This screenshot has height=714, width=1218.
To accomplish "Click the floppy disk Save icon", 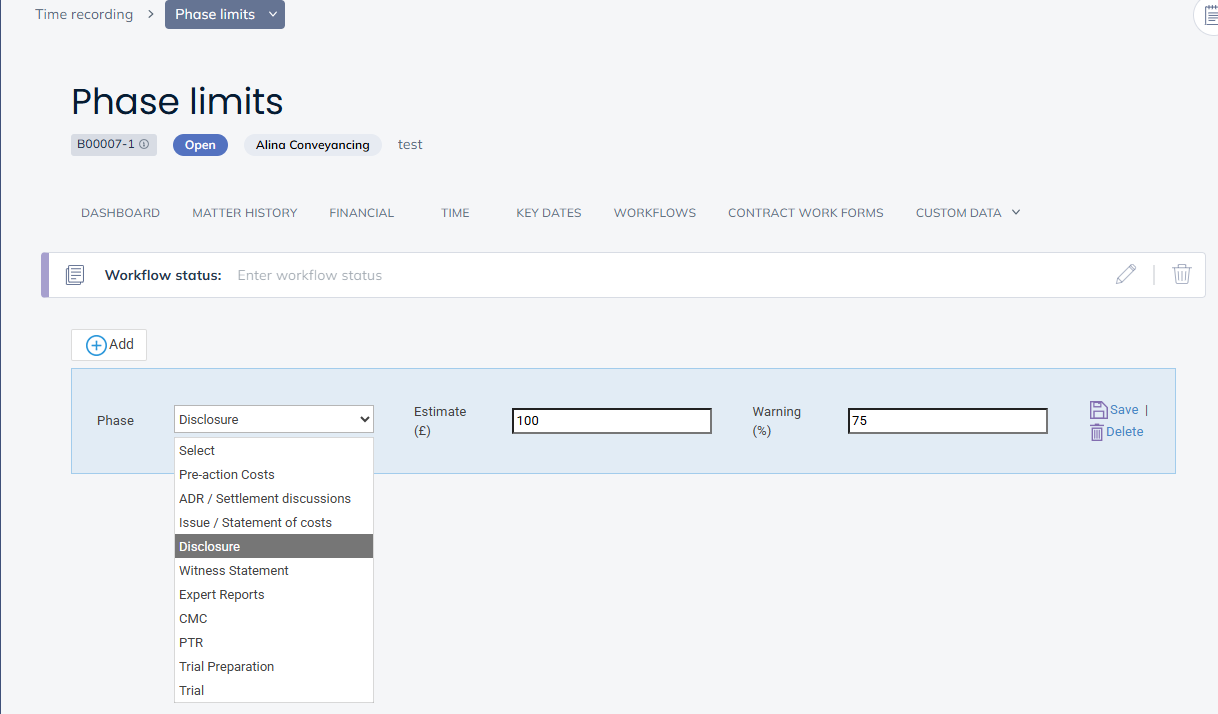I will [1098, 410].
